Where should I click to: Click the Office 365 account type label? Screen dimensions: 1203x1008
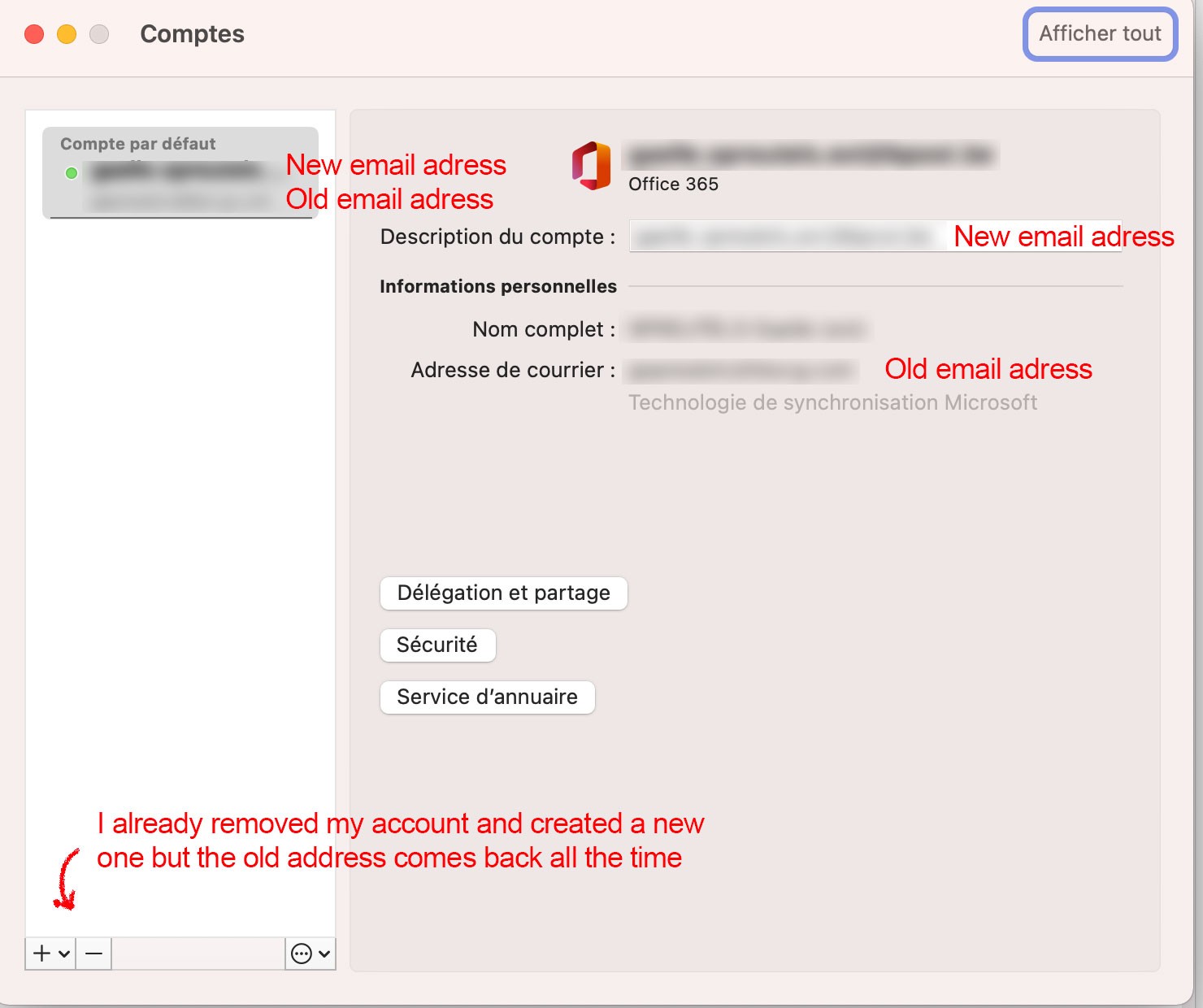[x=673, y=185]
